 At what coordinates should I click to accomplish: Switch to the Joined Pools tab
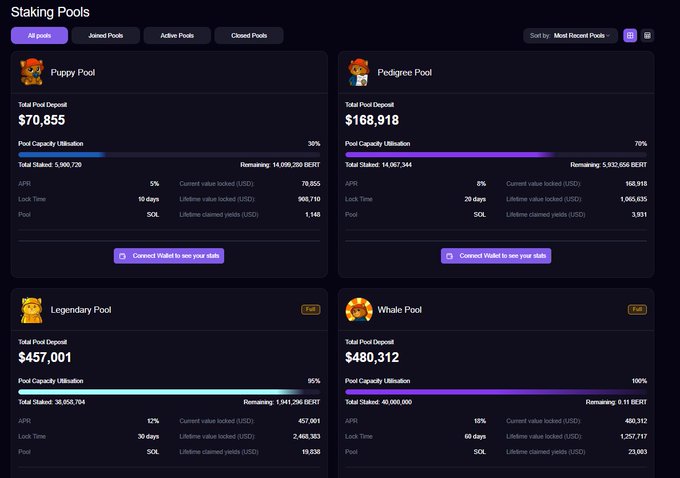pyautogui.click(x=106, y=36)
